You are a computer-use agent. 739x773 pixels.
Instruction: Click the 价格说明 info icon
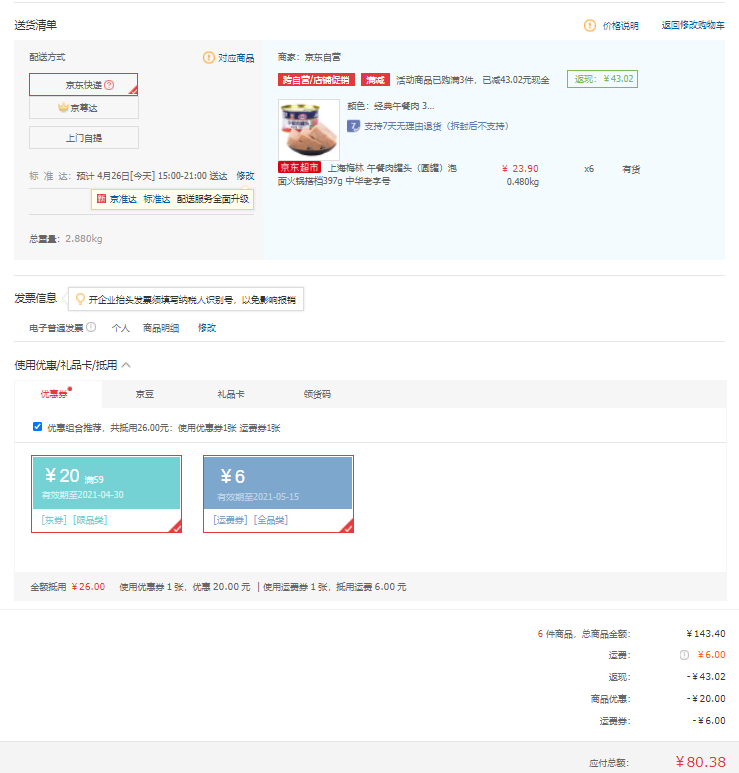click(590, 25)
